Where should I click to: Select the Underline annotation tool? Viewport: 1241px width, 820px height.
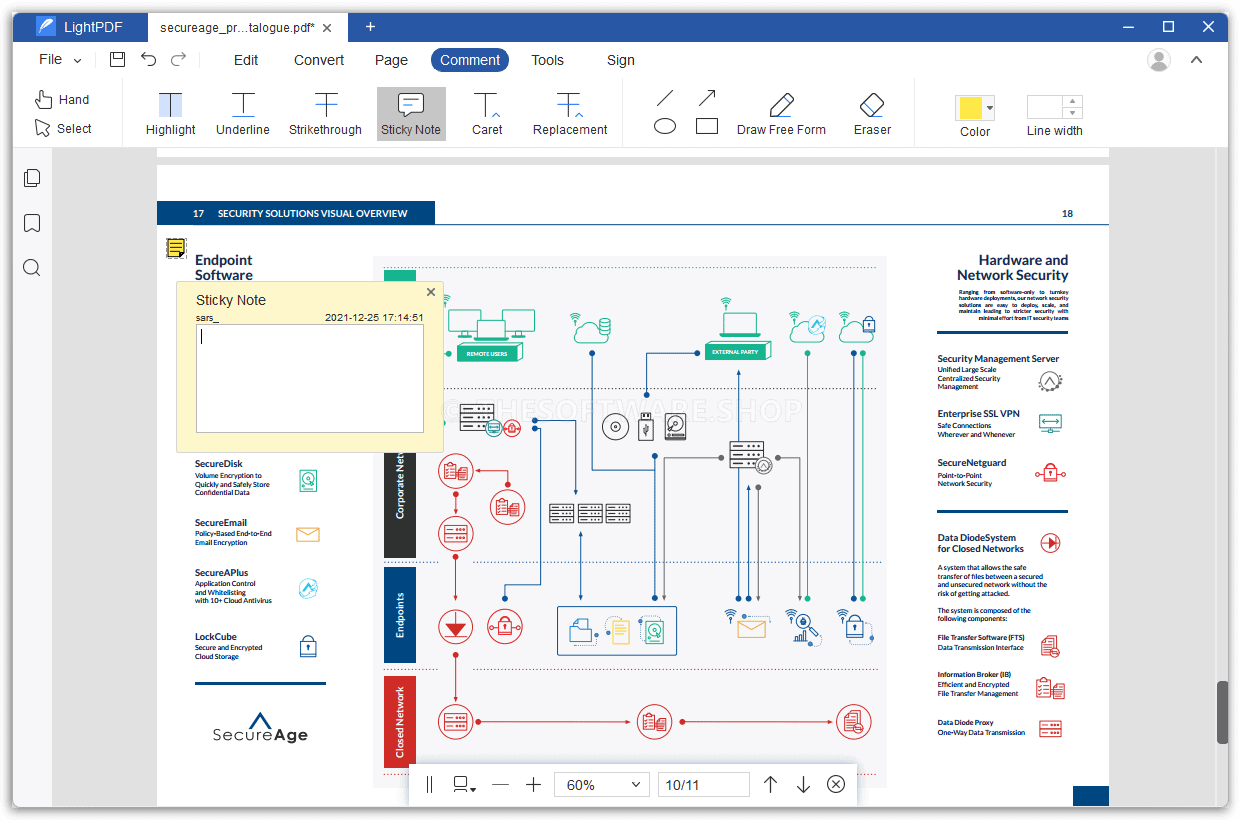point(243,113)
